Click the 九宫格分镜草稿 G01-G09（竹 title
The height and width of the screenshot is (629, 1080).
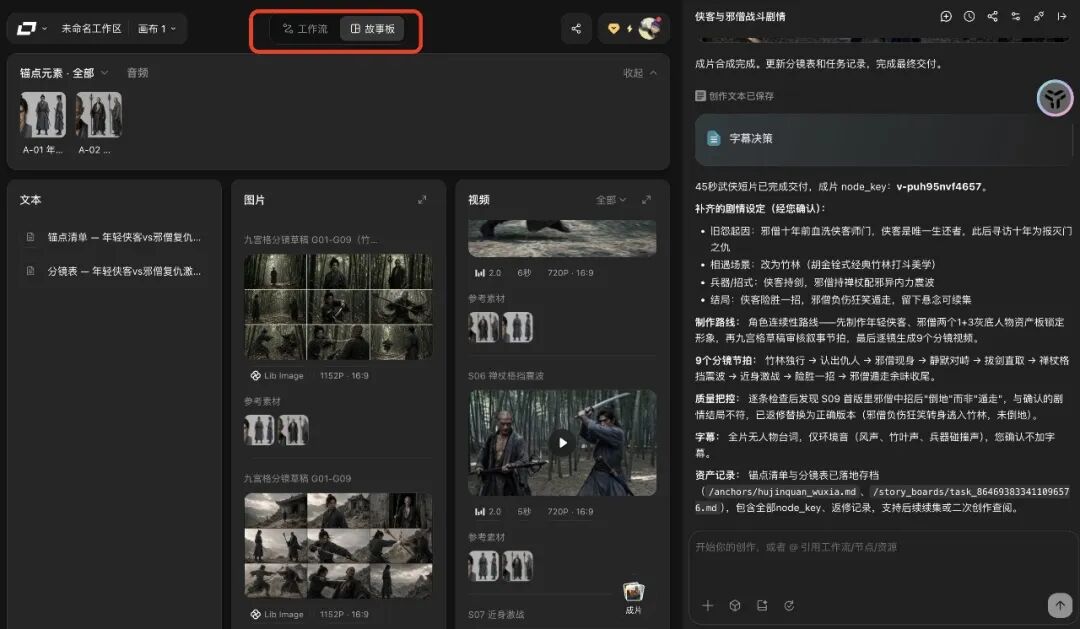click(311, 240)
